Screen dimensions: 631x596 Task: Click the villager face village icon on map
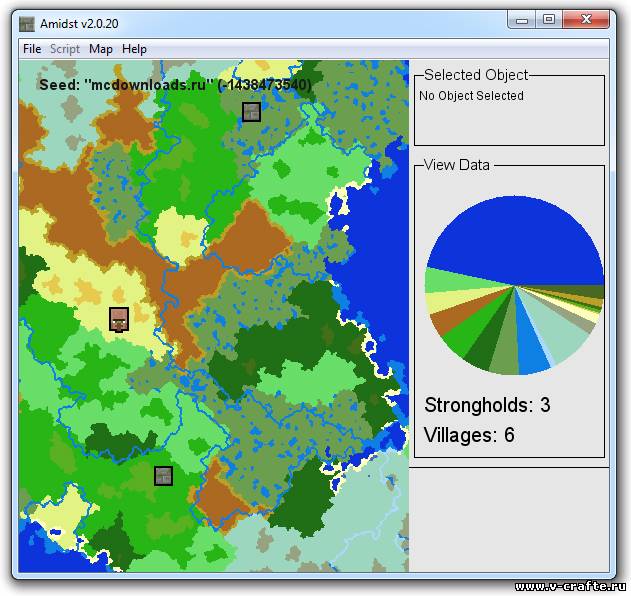tap(119, 319)
